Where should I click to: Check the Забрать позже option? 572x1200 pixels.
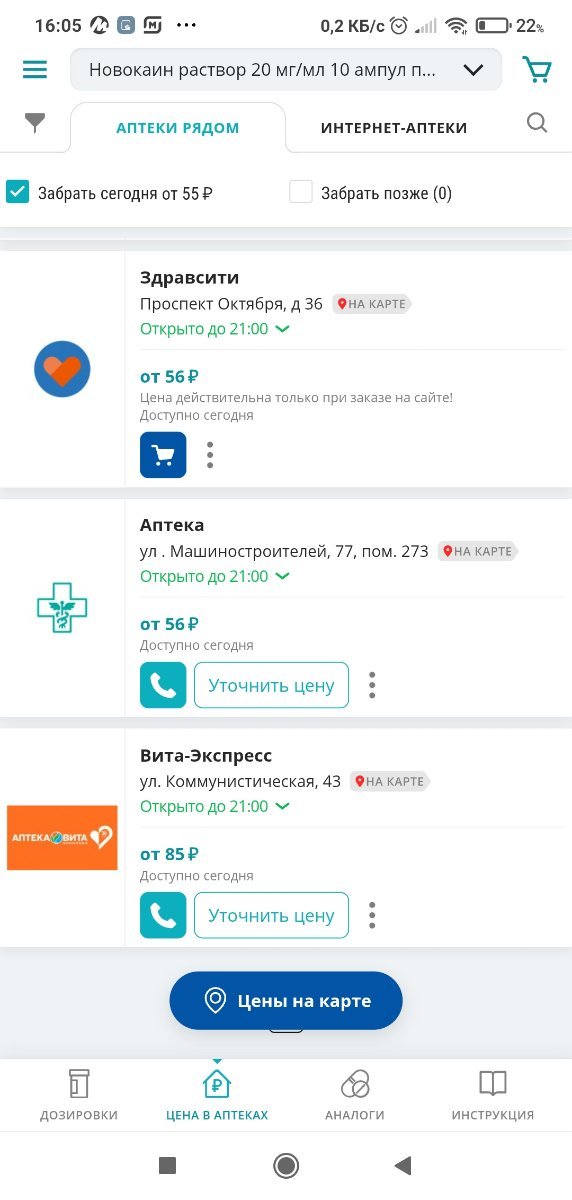click(301, 192)
